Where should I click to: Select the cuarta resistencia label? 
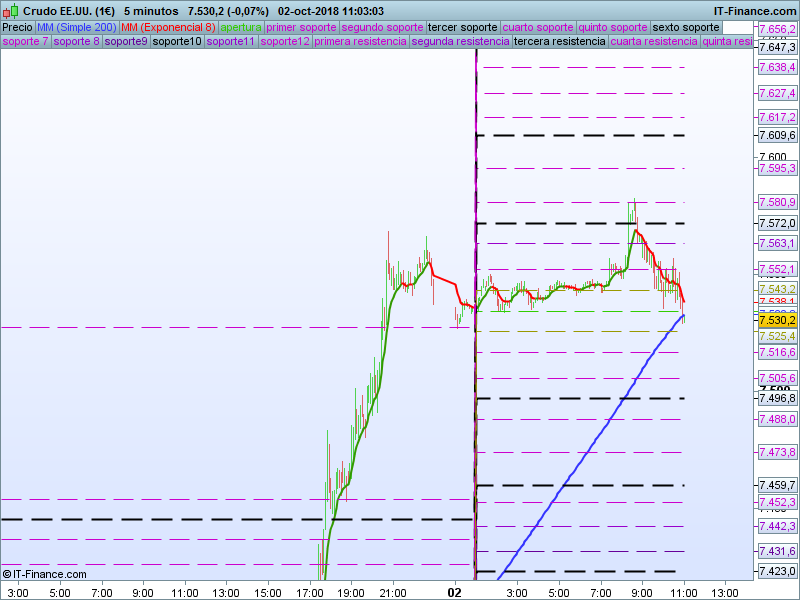click(x=654, y=41)
